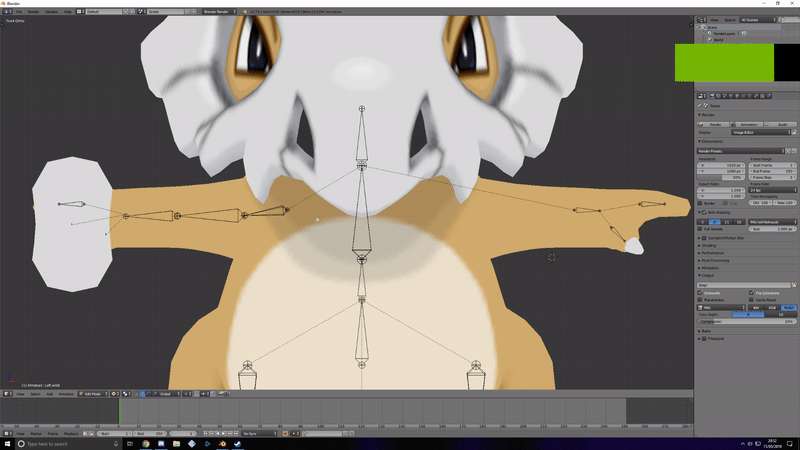Image resolution: width=800 pixels, height=450 pixels.
Task: Enable the Cache Result checkbox
Action: (752, 300)
